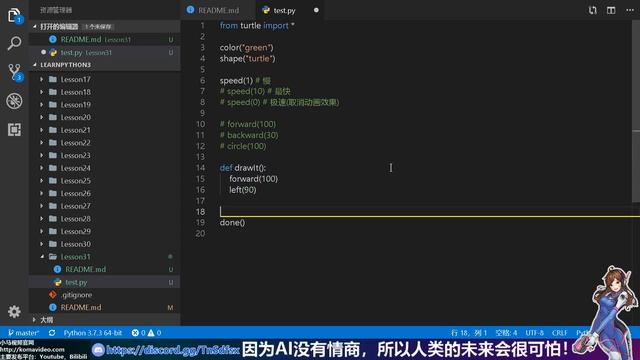640x360 pixels.
Task: Click the open changes icon in editor toolbar
Action: point(592,10)
